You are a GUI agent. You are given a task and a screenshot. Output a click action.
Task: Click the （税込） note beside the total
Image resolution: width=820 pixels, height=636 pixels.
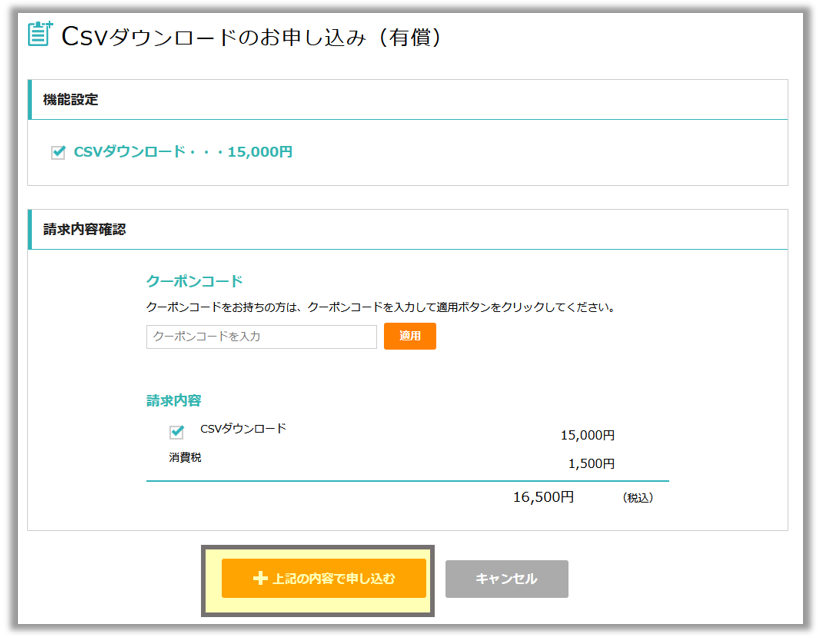[x=637, y=497]
